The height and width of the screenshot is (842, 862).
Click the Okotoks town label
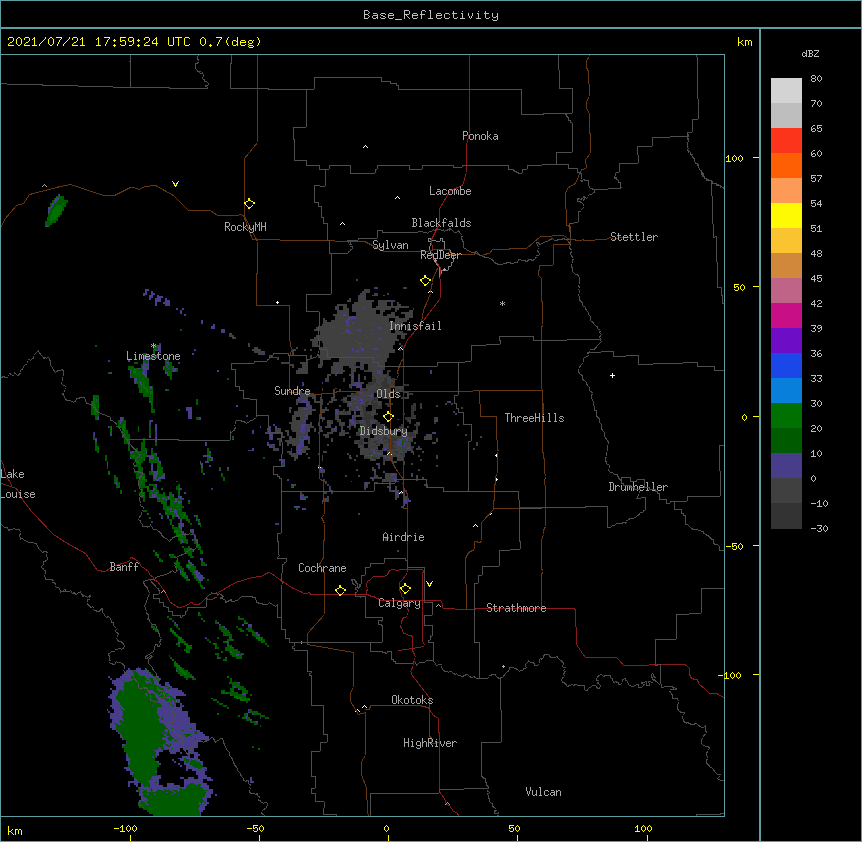tap(412, 700)
